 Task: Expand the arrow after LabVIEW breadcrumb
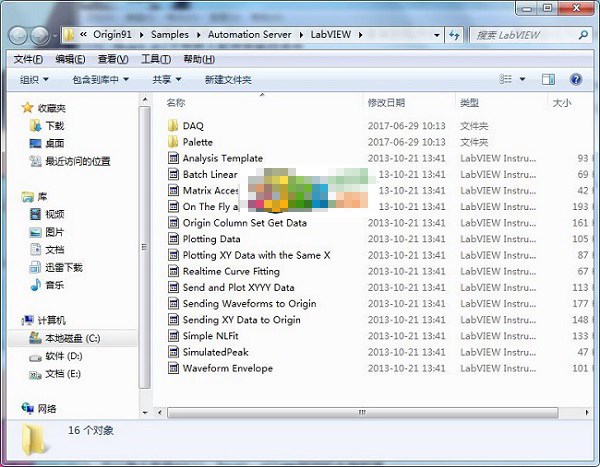[x=360, y=35]
